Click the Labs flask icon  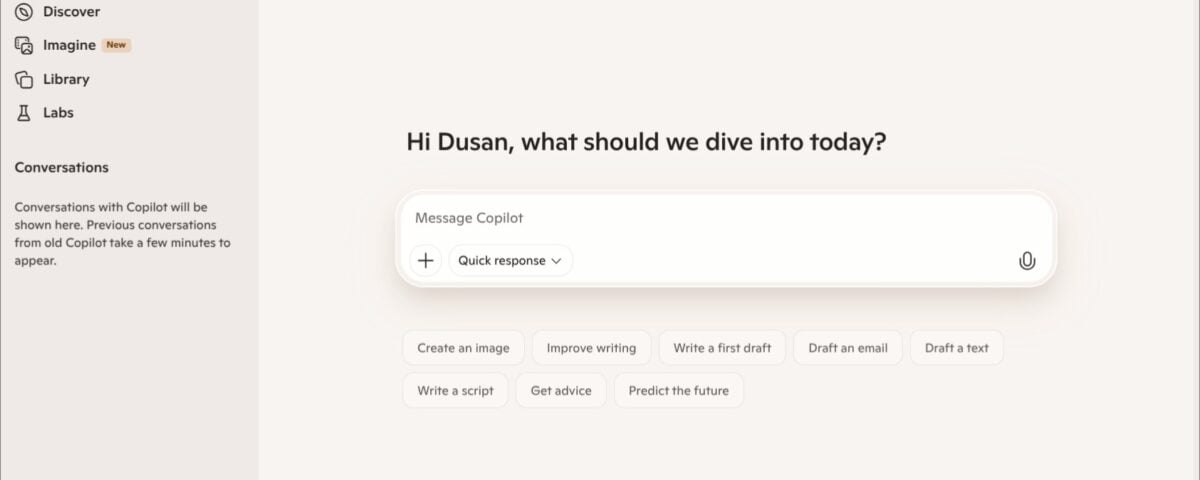click(24, 113)
